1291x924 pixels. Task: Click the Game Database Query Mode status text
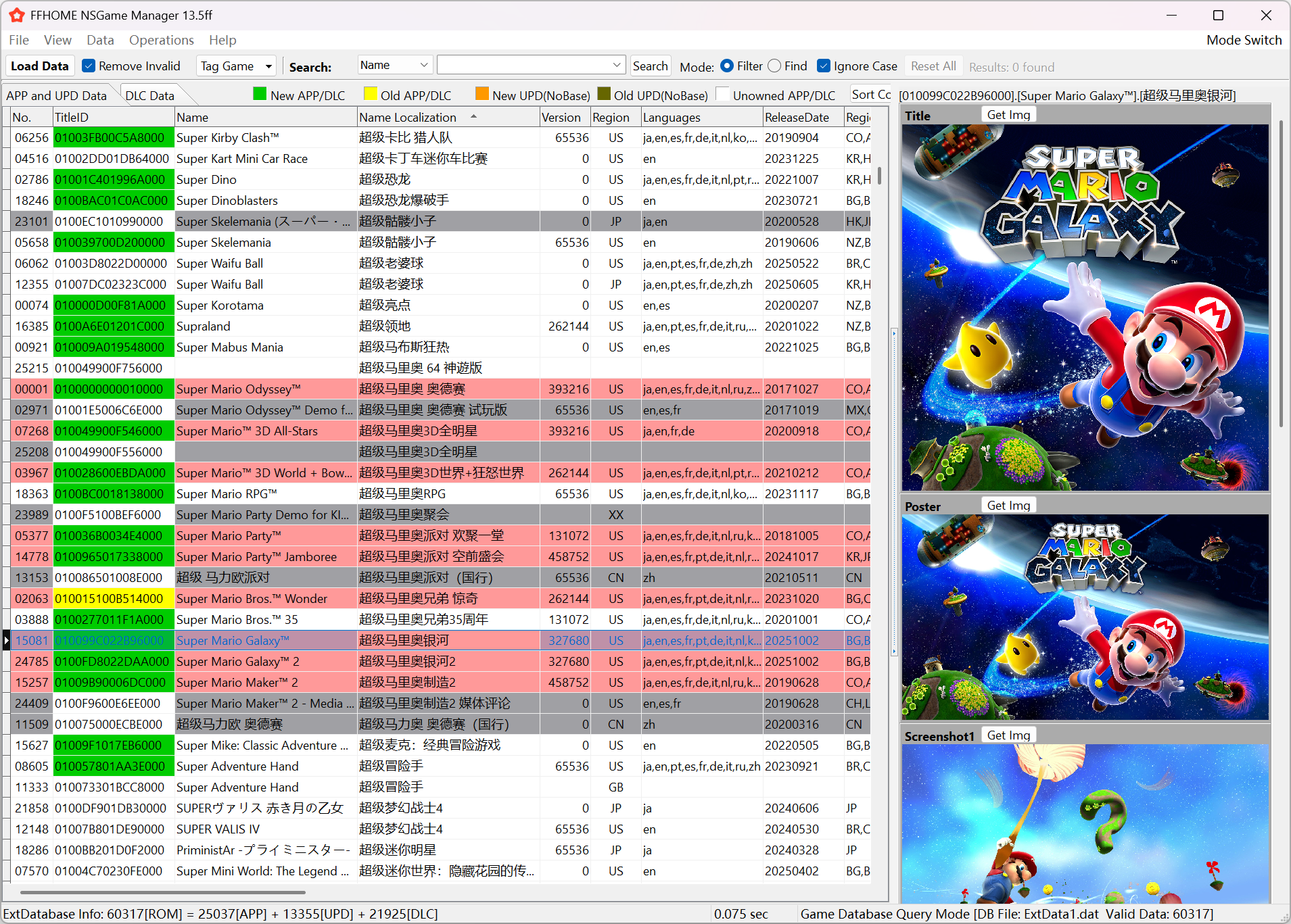coord(1007,914)
